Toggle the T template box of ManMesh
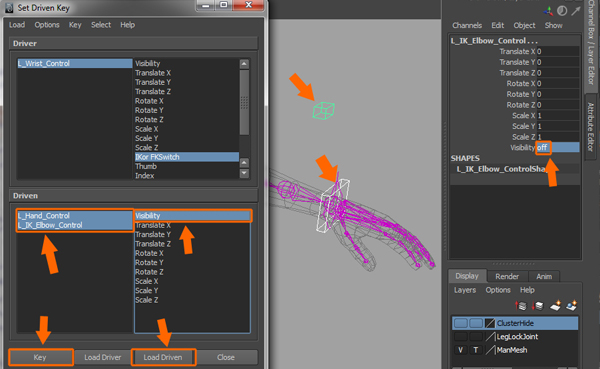This screenshot has height=369, width=600. tap(476, 350)
